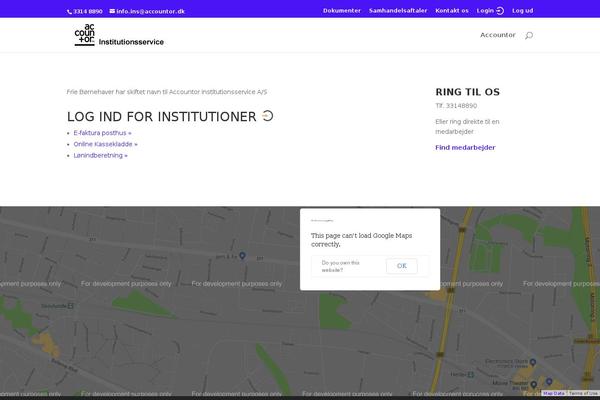Click the envelope icon before info.ins@accountor.dk
The image size is (600, 400).
click(112, 11)
